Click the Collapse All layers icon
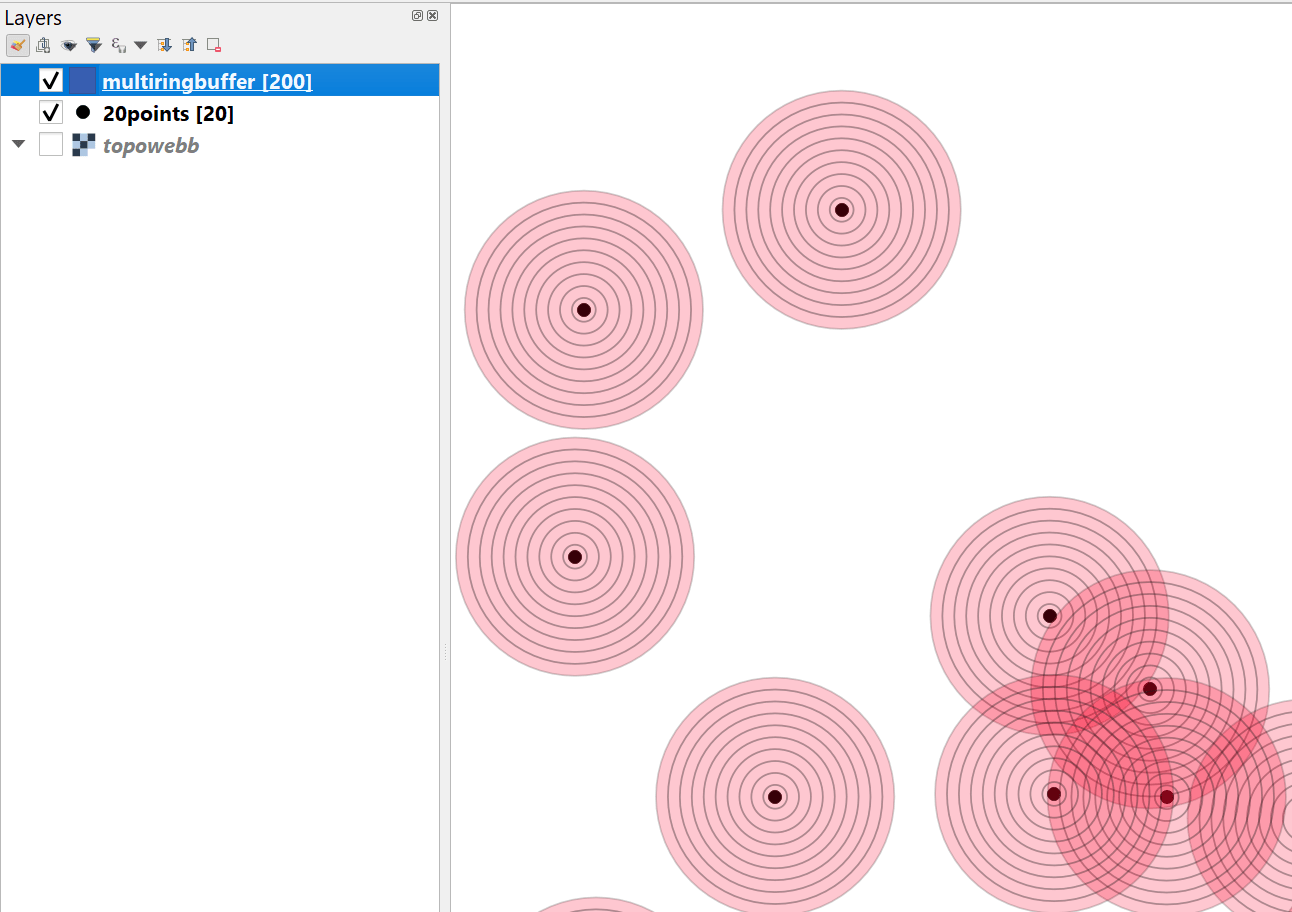 pyautogui.click(x=189, y=45)
